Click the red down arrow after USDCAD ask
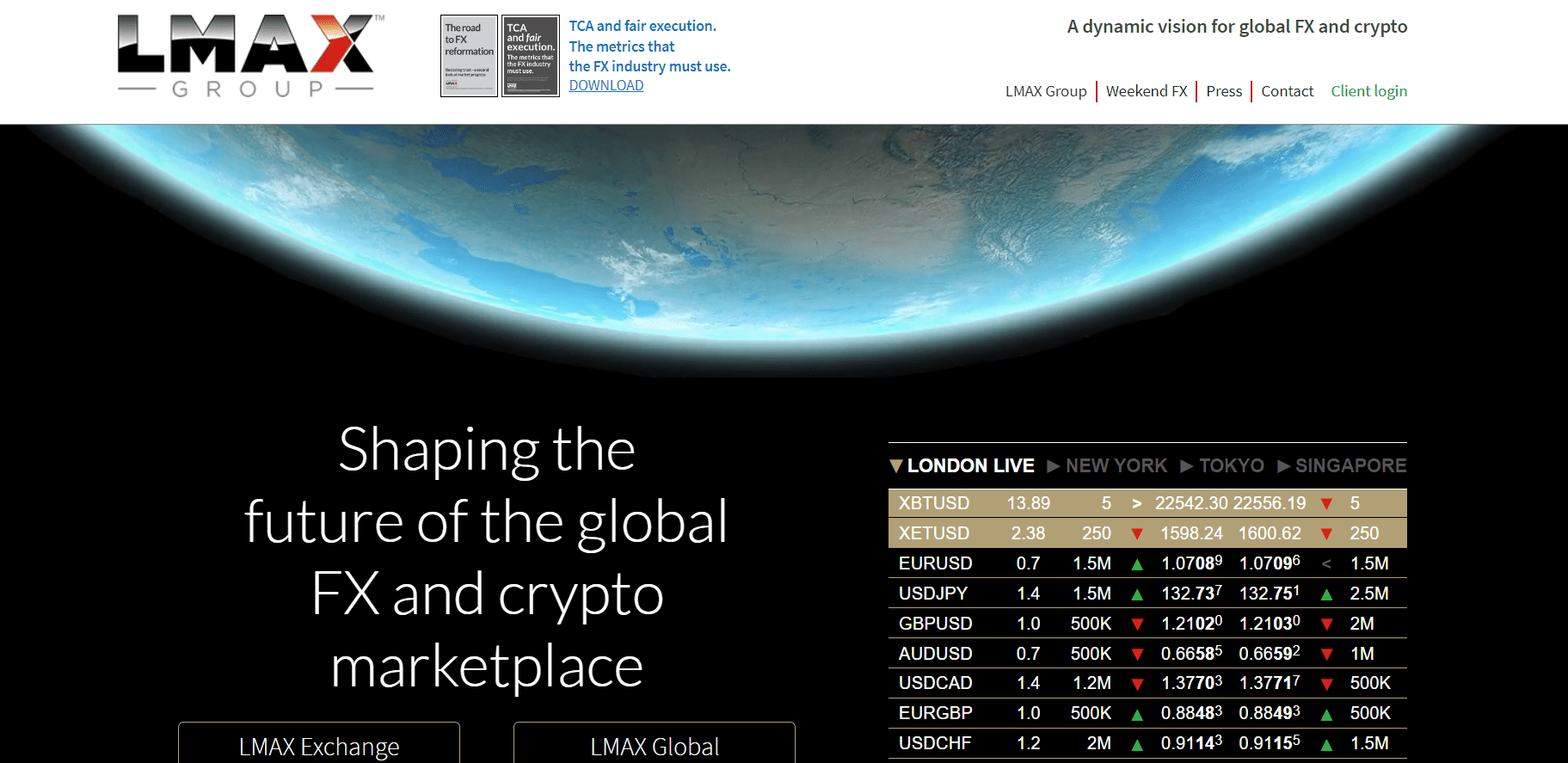 click(x=1326, y=684)
